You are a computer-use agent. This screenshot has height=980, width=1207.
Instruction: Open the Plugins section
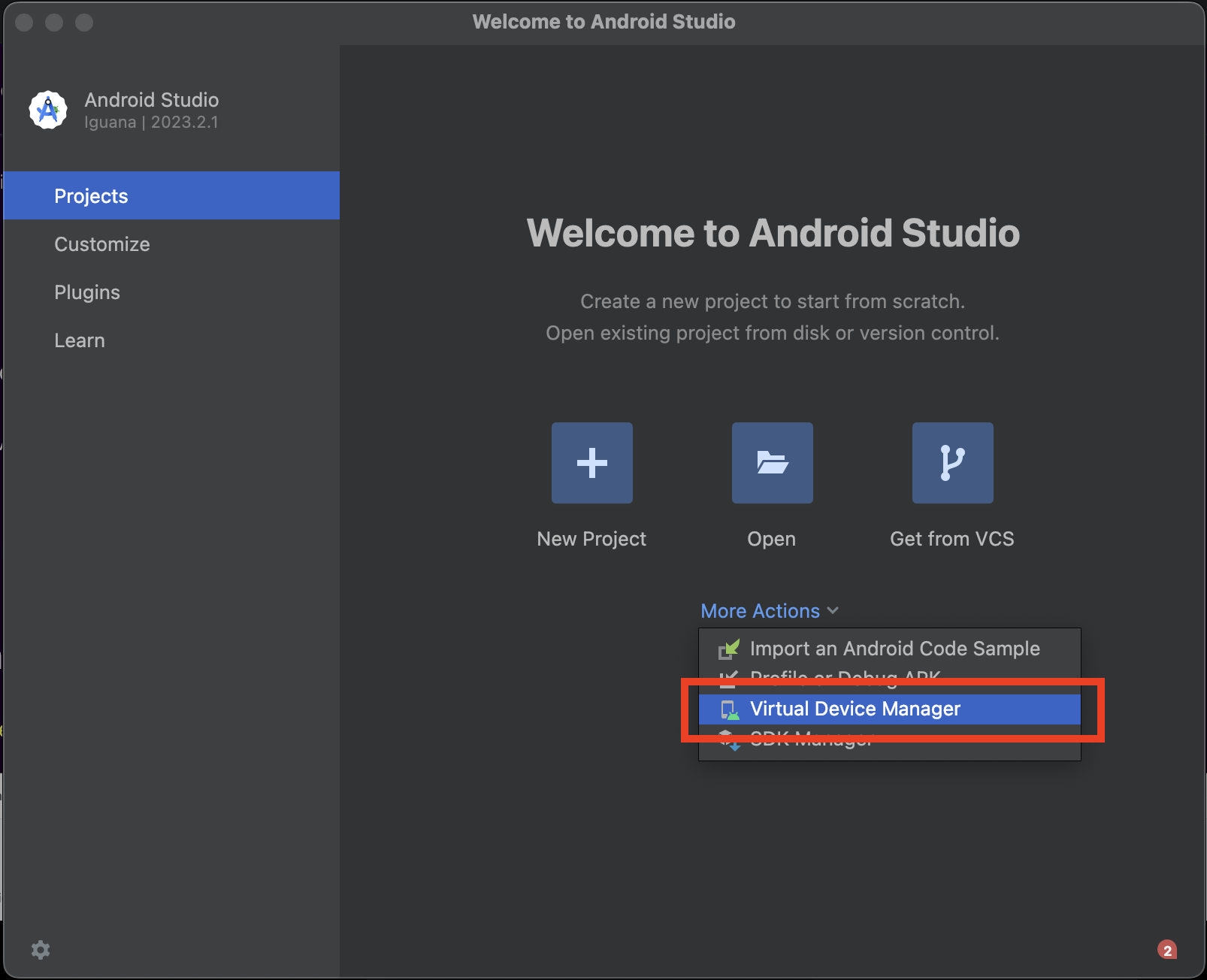87,292
